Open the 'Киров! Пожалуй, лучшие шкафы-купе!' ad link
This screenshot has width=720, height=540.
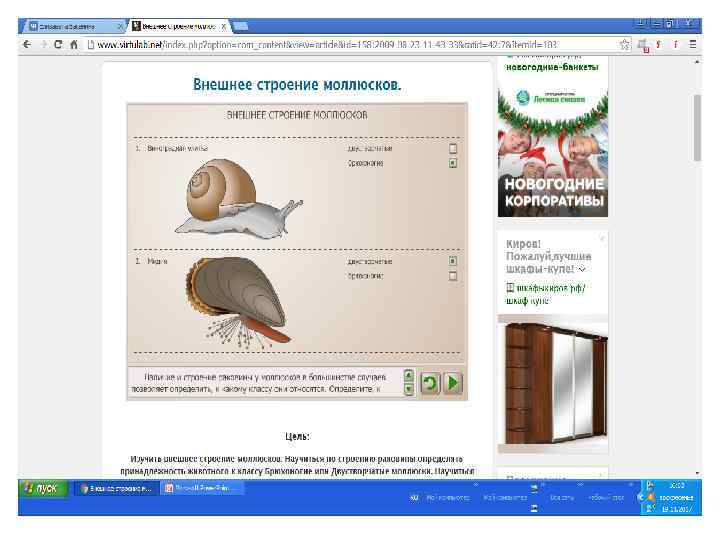548,256
